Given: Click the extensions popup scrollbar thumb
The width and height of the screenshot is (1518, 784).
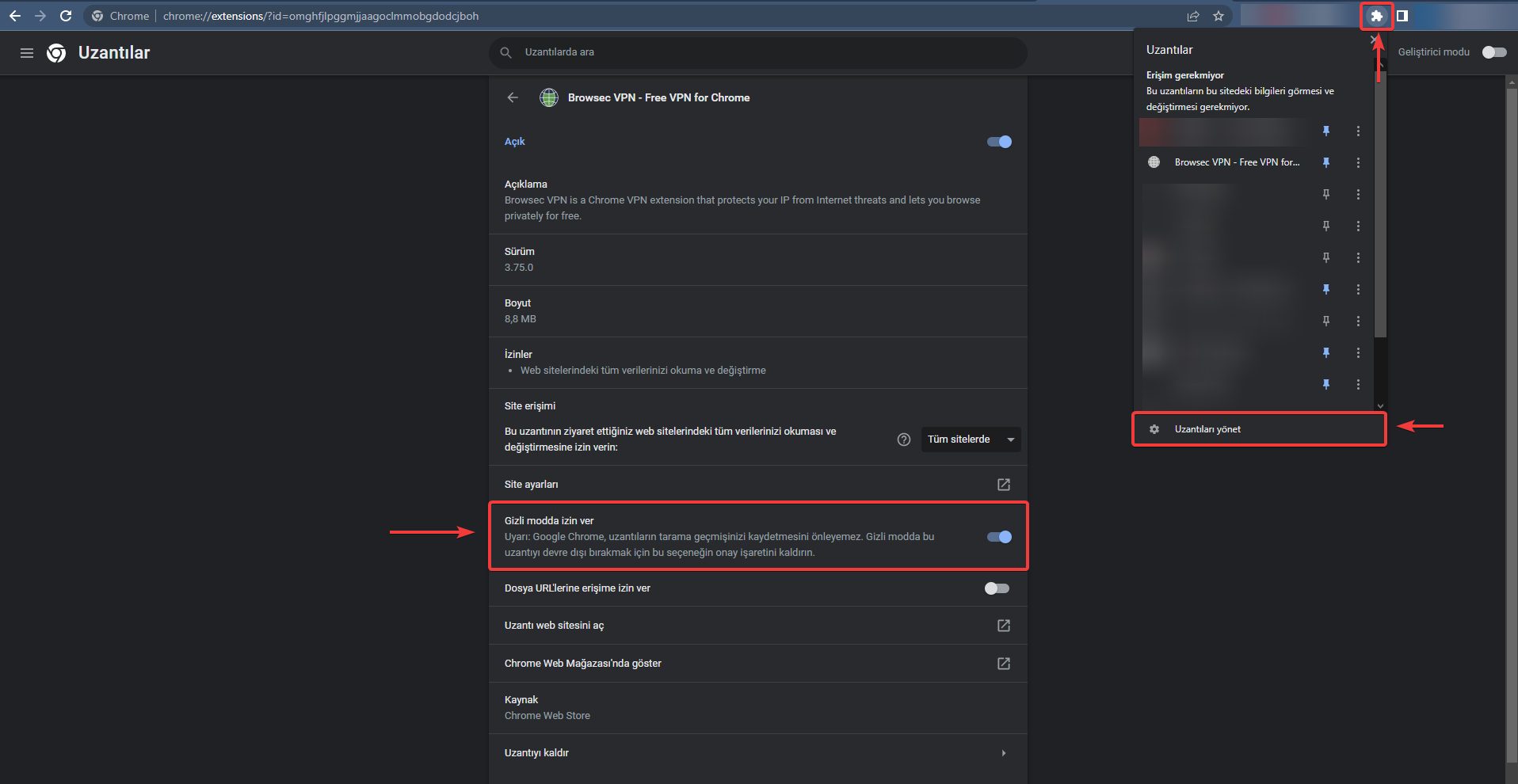Looking at the screenshot, I should 1380,206.
